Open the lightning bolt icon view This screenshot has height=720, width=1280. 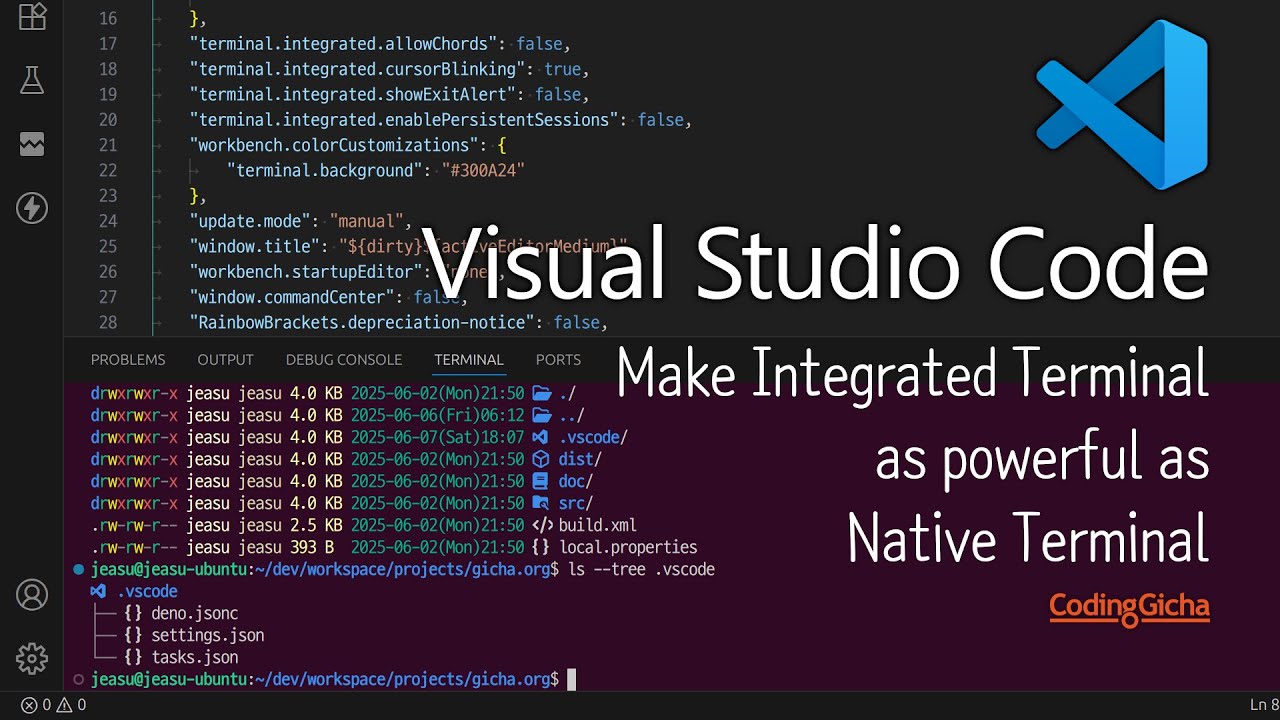pyautogui.click(x=32, y=208)
